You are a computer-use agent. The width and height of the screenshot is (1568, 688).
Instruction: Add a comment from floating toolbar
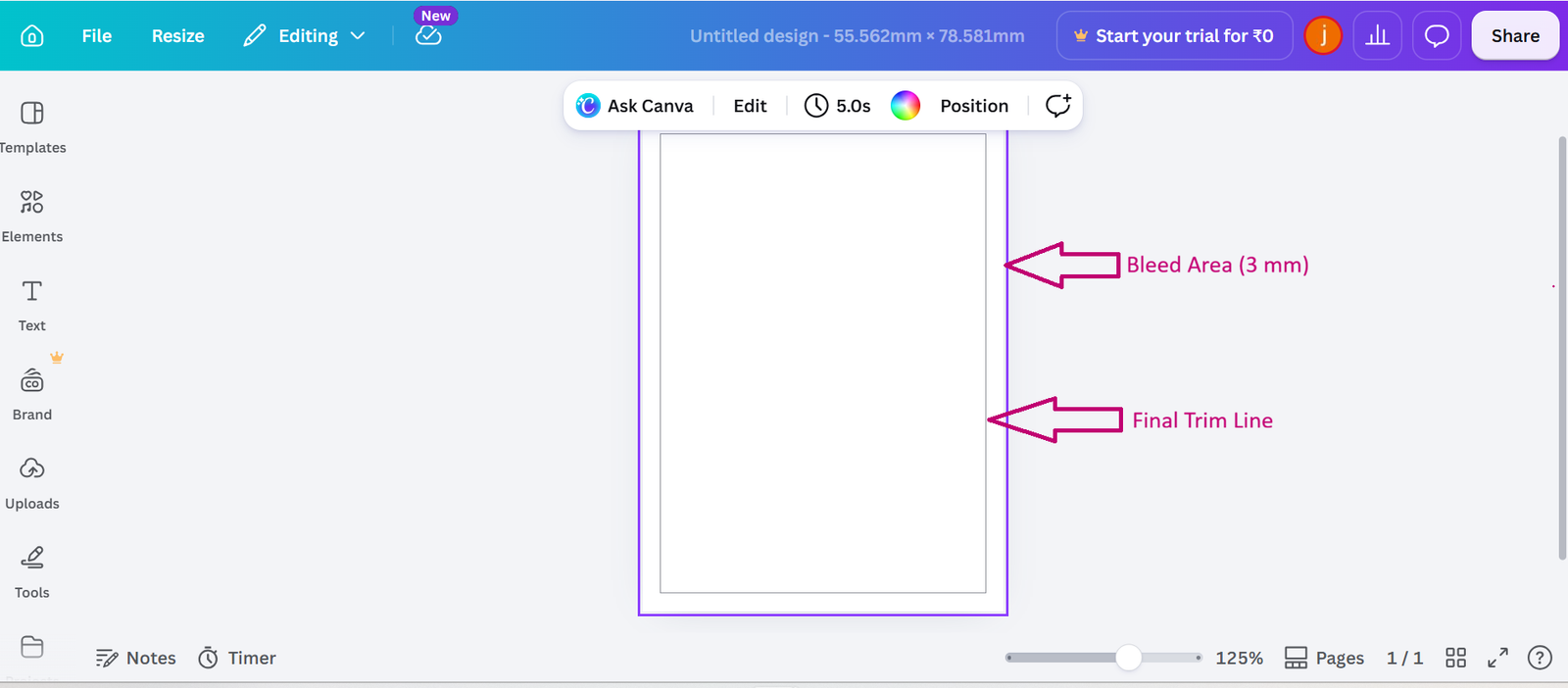(x=1057, y=106)
